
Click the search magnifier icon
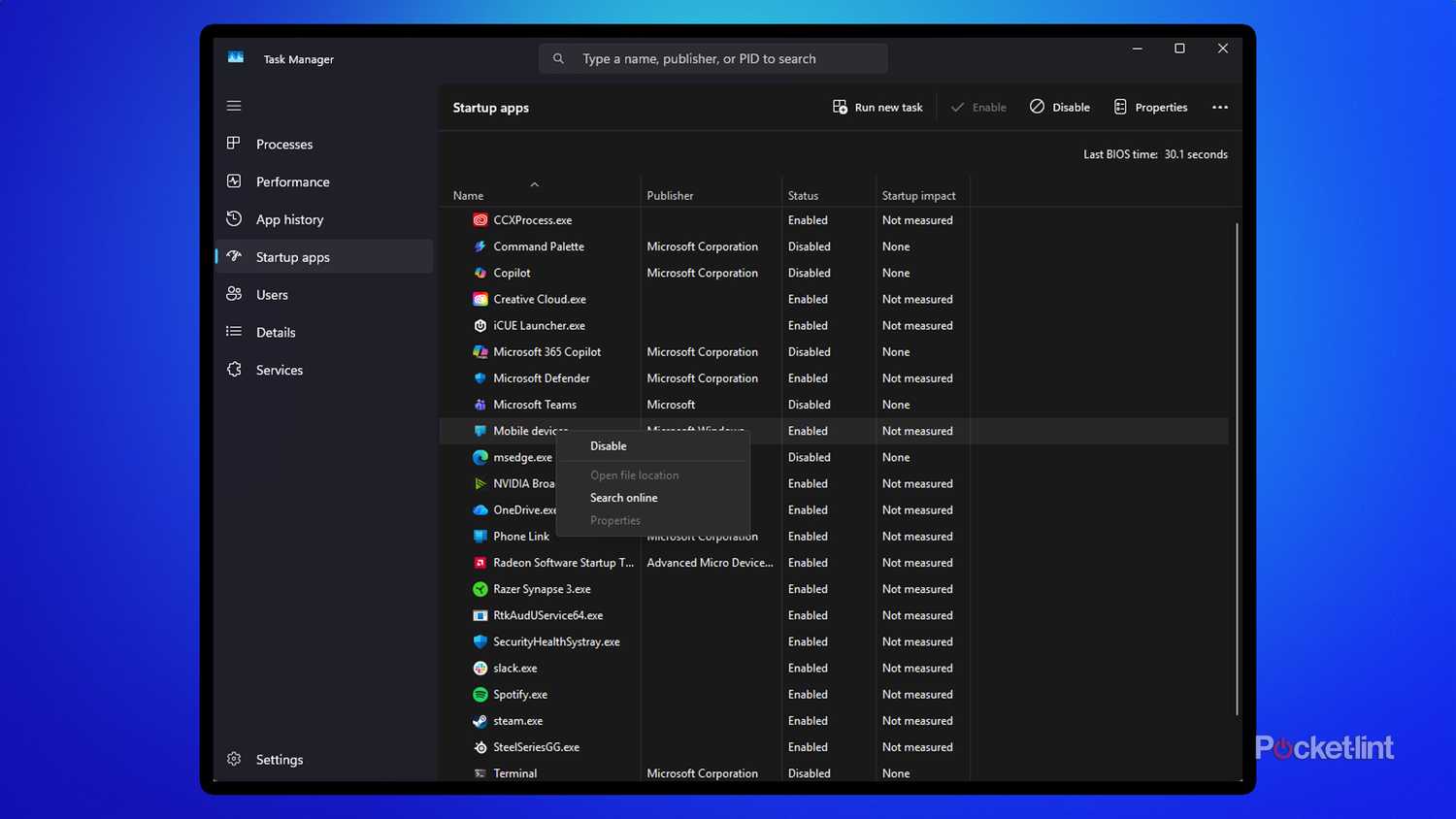(558, 58)
